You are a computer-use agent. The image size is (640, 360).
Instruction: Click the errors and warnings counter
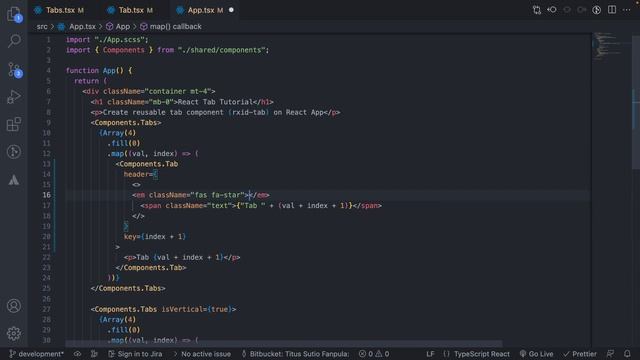(373, 354)
